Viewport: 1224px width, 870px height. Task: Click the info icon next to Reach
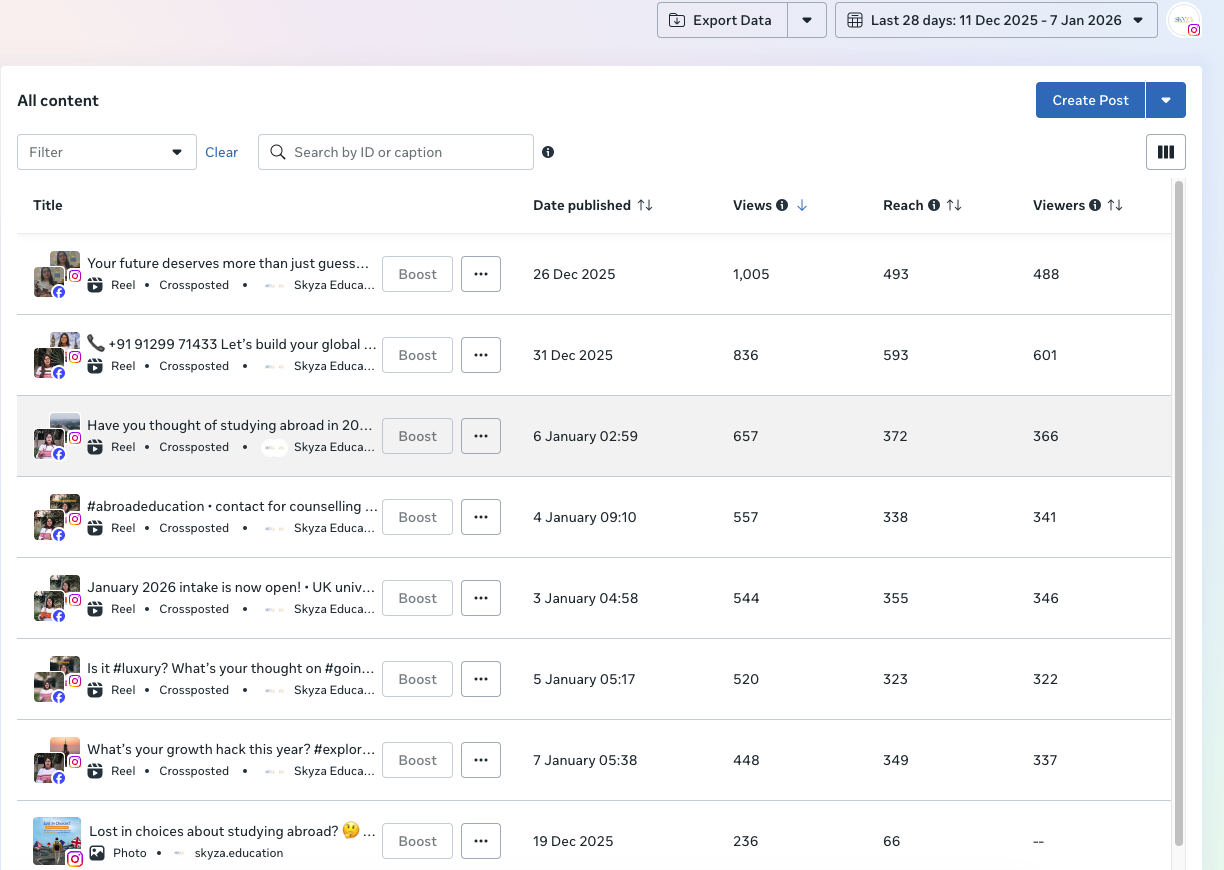pyautogui.click(x=934, y=205)
